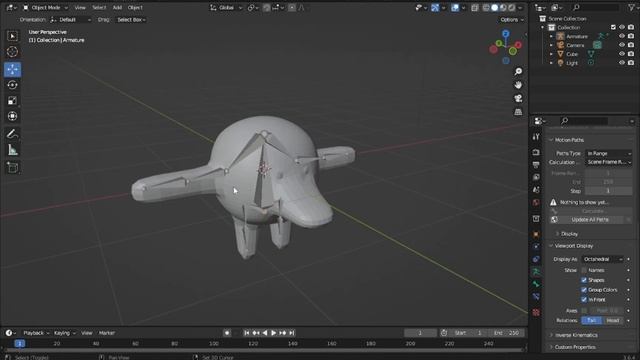
Task: Select the Head relations button
Action: click(x=613, y=320)
